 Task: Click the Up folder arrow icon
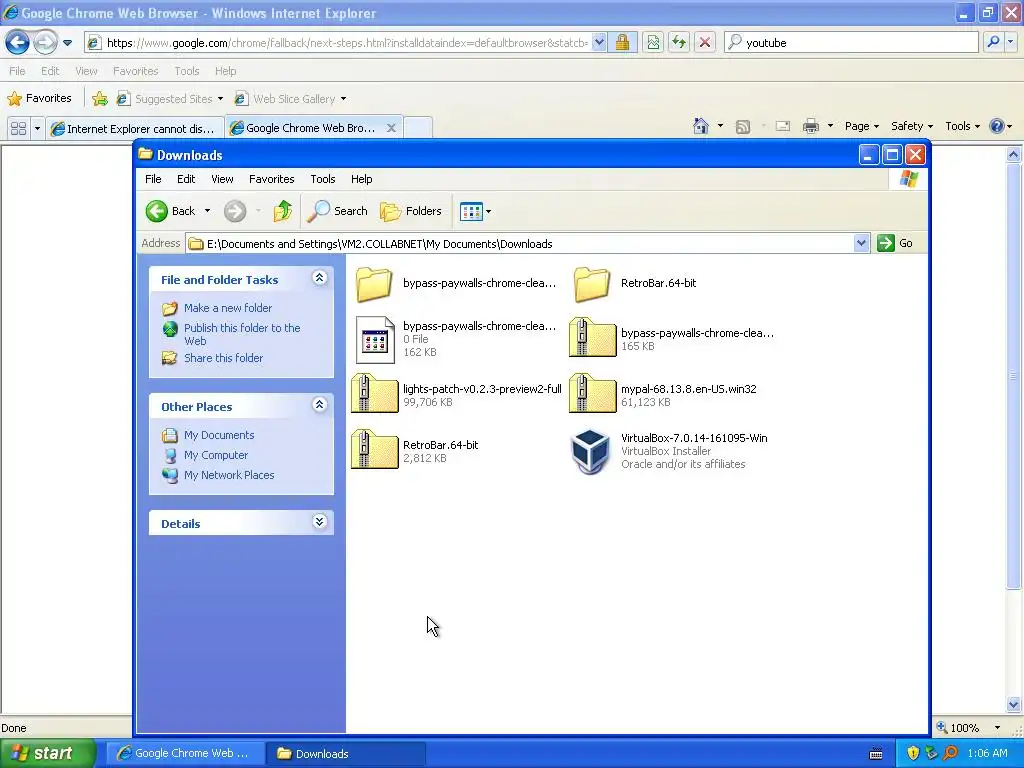pos(283,211)
